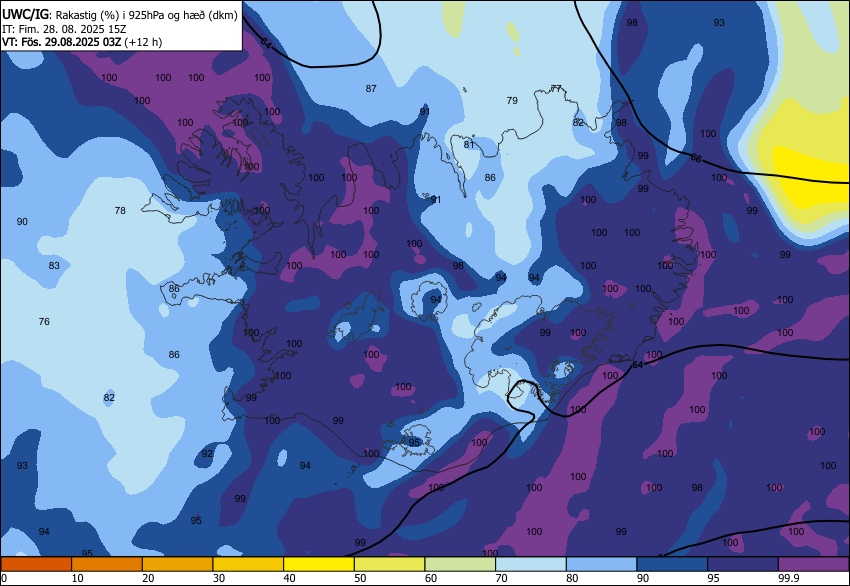Pick the 80–90 light blue legend swatch
850x586 pixels.
[x=602, y=564]
